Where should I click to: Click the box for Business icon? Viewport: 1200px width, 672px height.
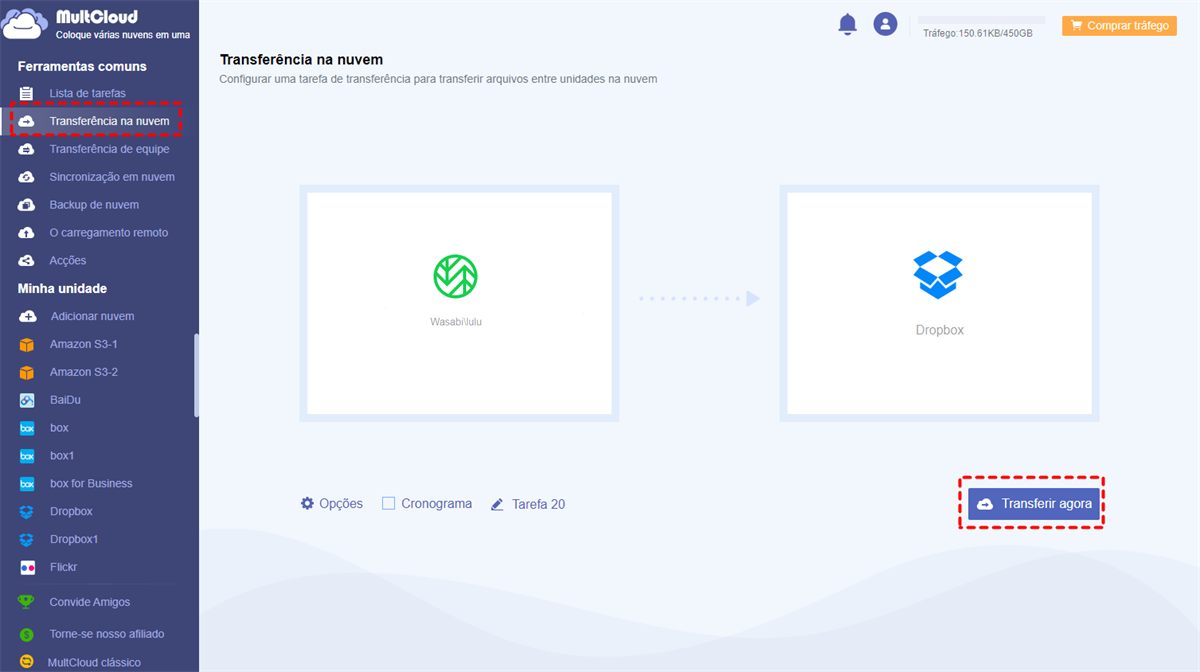(x=27, y=484)
